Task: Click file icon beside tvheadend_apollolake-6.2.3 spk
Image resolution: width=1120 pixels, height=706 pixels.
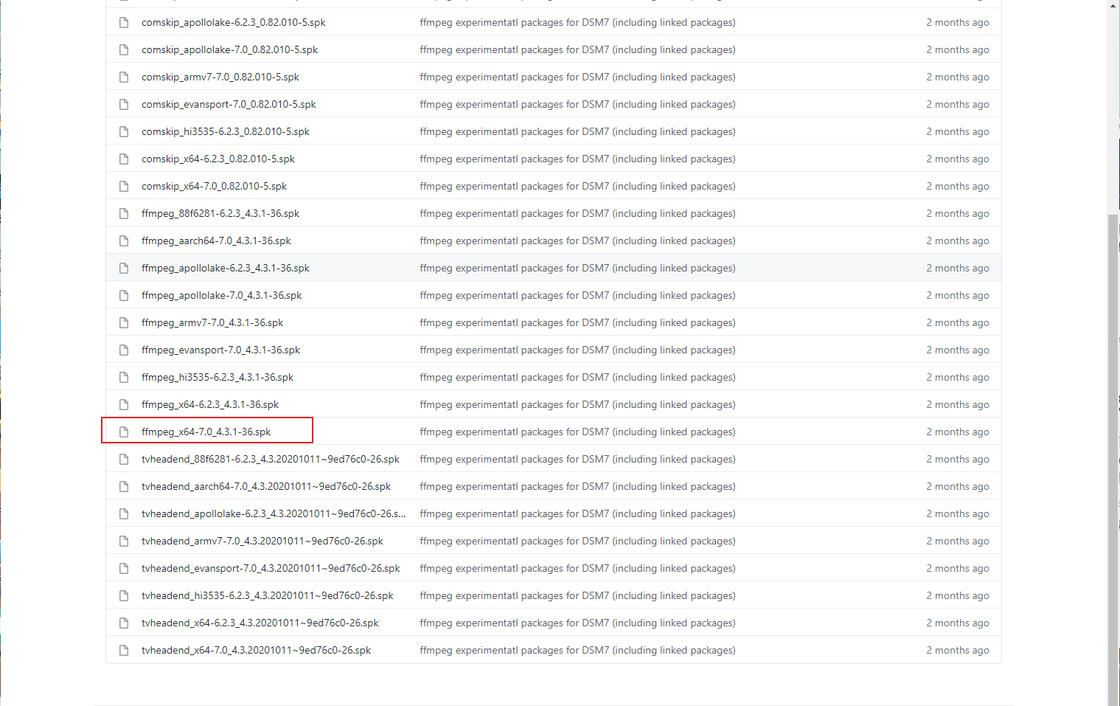Action: tap(124, 514)
